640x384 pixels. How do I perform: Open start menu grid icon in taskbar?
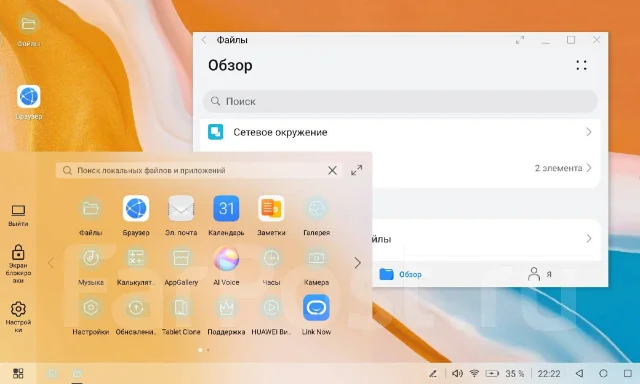tap(18, 373)
